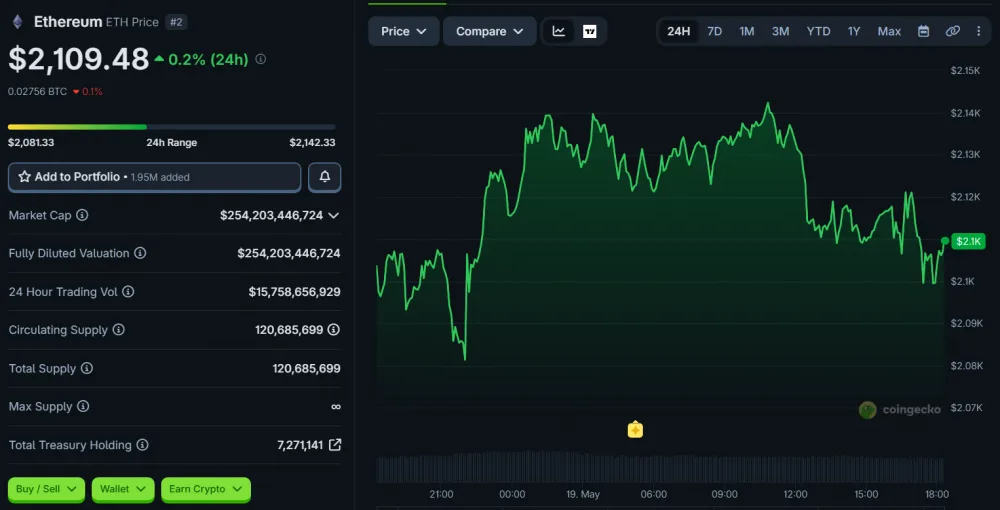Click the 19. May date label on axis

(x=583, y=494)
